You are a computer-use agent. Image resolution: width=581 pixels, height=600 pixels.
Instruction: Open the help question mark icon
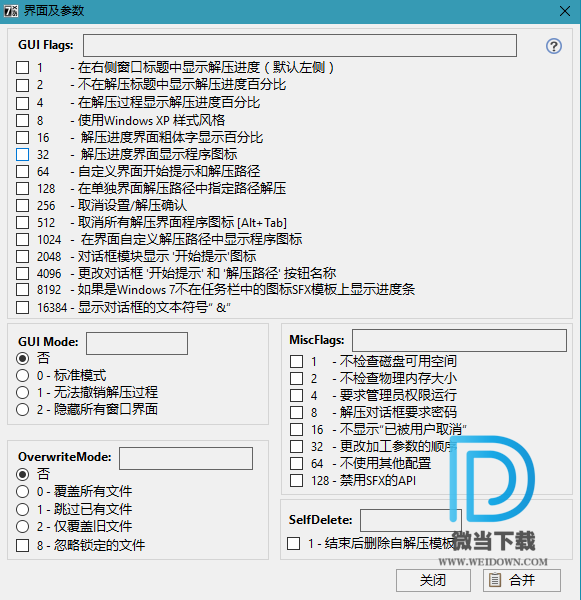click(x=553, y=46)
